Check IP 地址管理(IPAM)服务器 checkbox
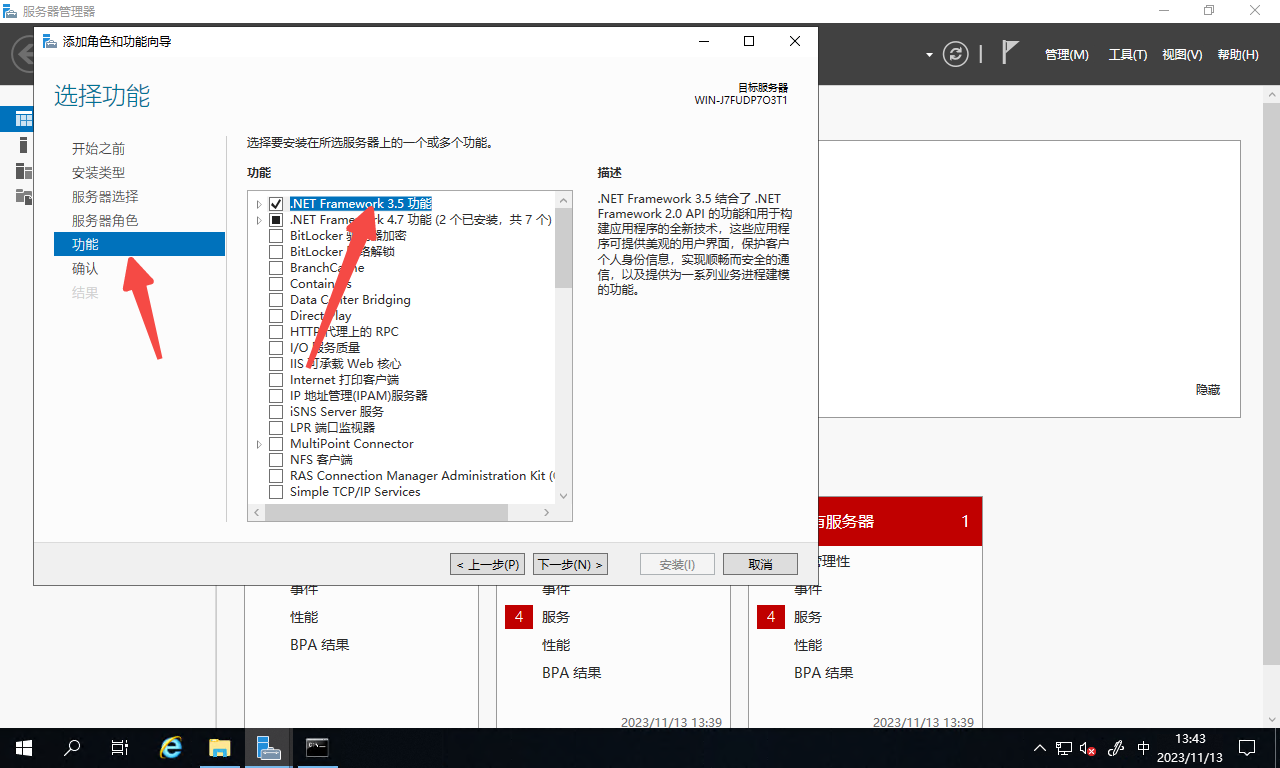This screenshot has width=1280, height=768. [276, 396]
